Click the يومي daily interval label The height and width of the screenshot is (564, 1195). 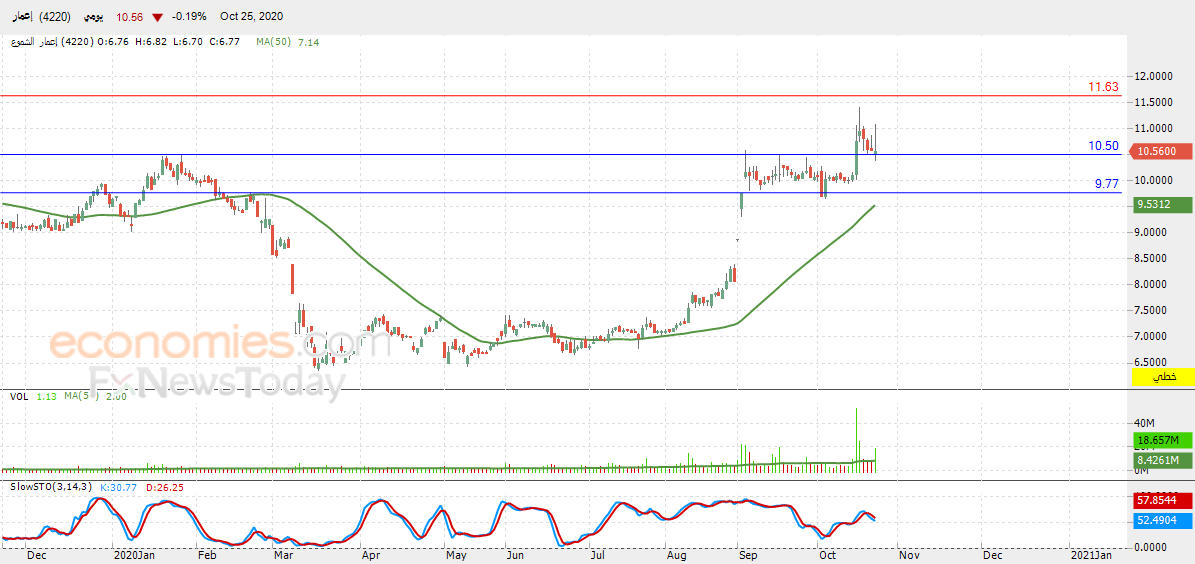pyautogui.click(x=91, y=16)
